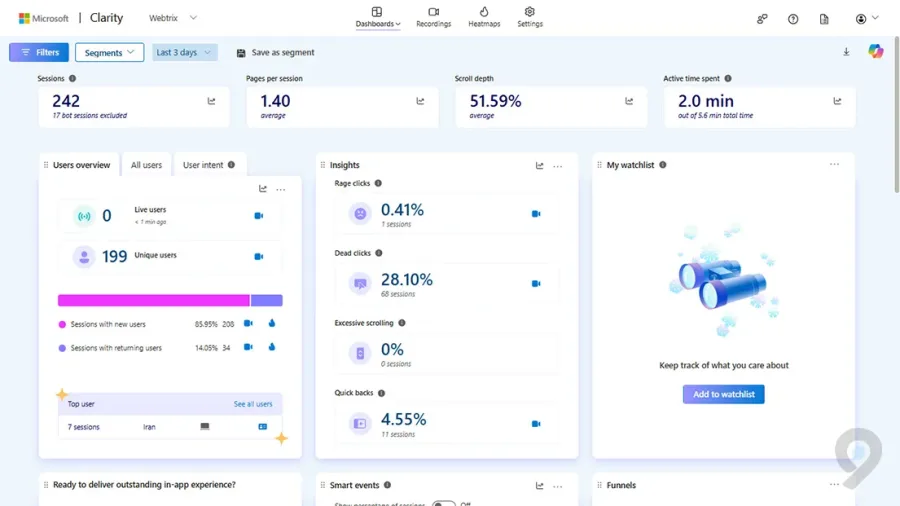Screen dimensions: 900x506
Task: Switch to the User intent tab
Action: (209, 165)
